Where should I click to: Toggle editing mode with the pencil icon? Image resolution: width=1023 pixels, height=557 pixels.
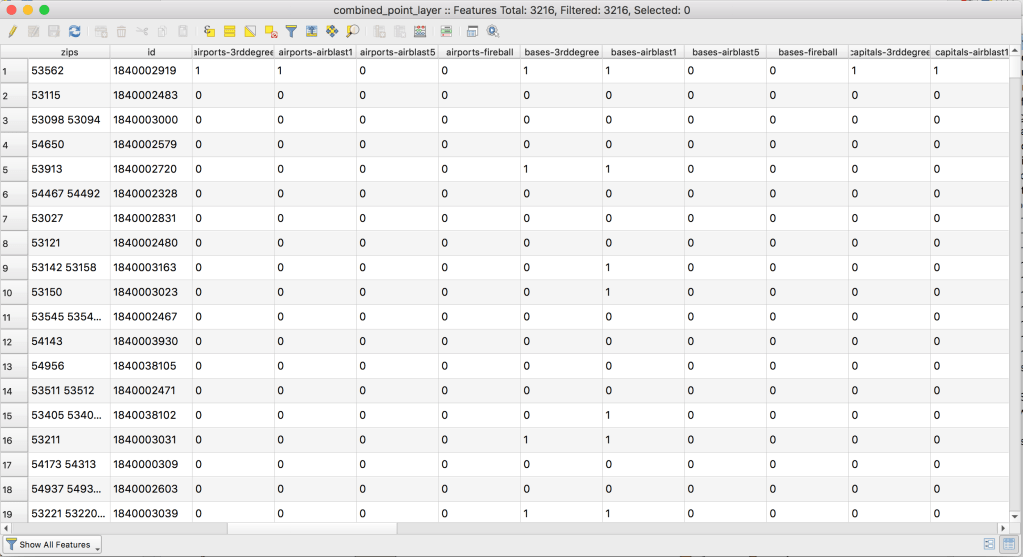tap(12, 32)
